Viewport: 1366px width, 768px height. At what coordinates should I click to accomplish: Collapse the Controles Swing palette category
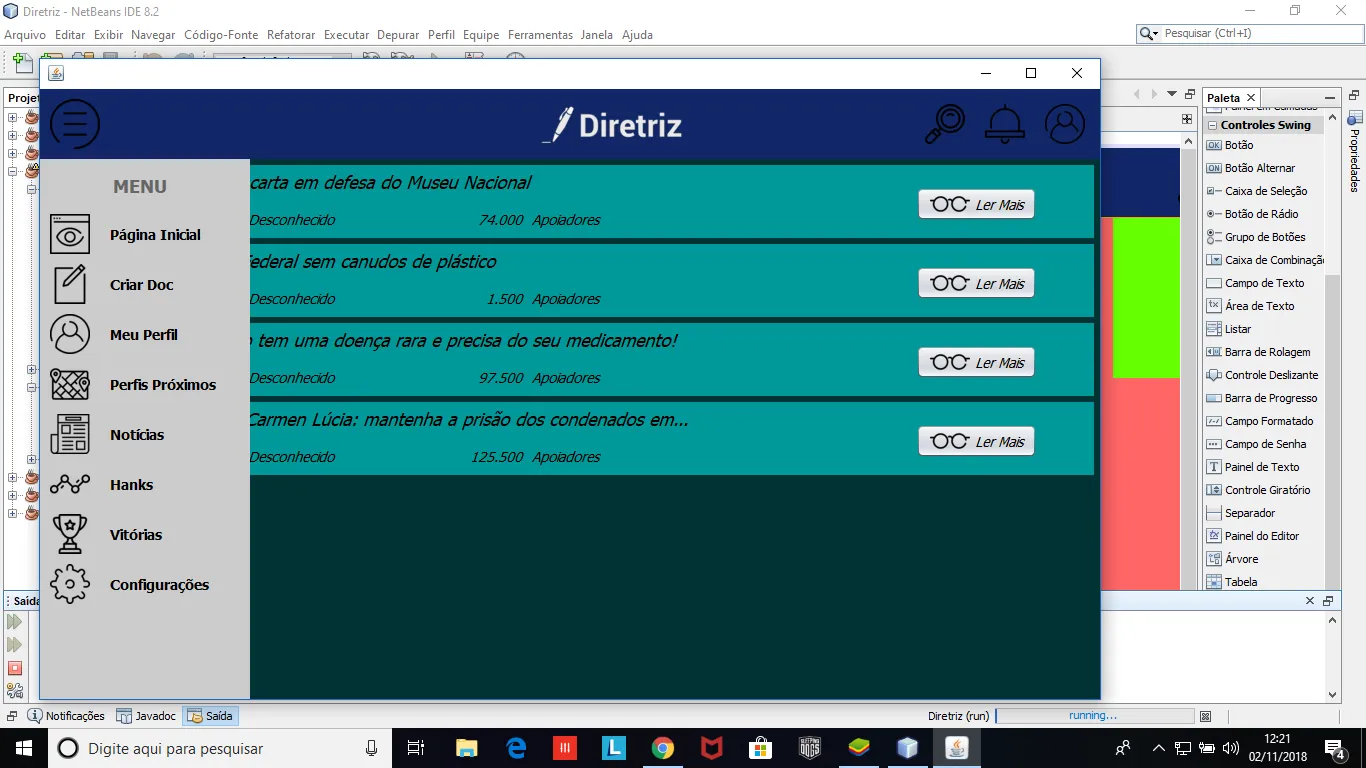point(1213,125)
